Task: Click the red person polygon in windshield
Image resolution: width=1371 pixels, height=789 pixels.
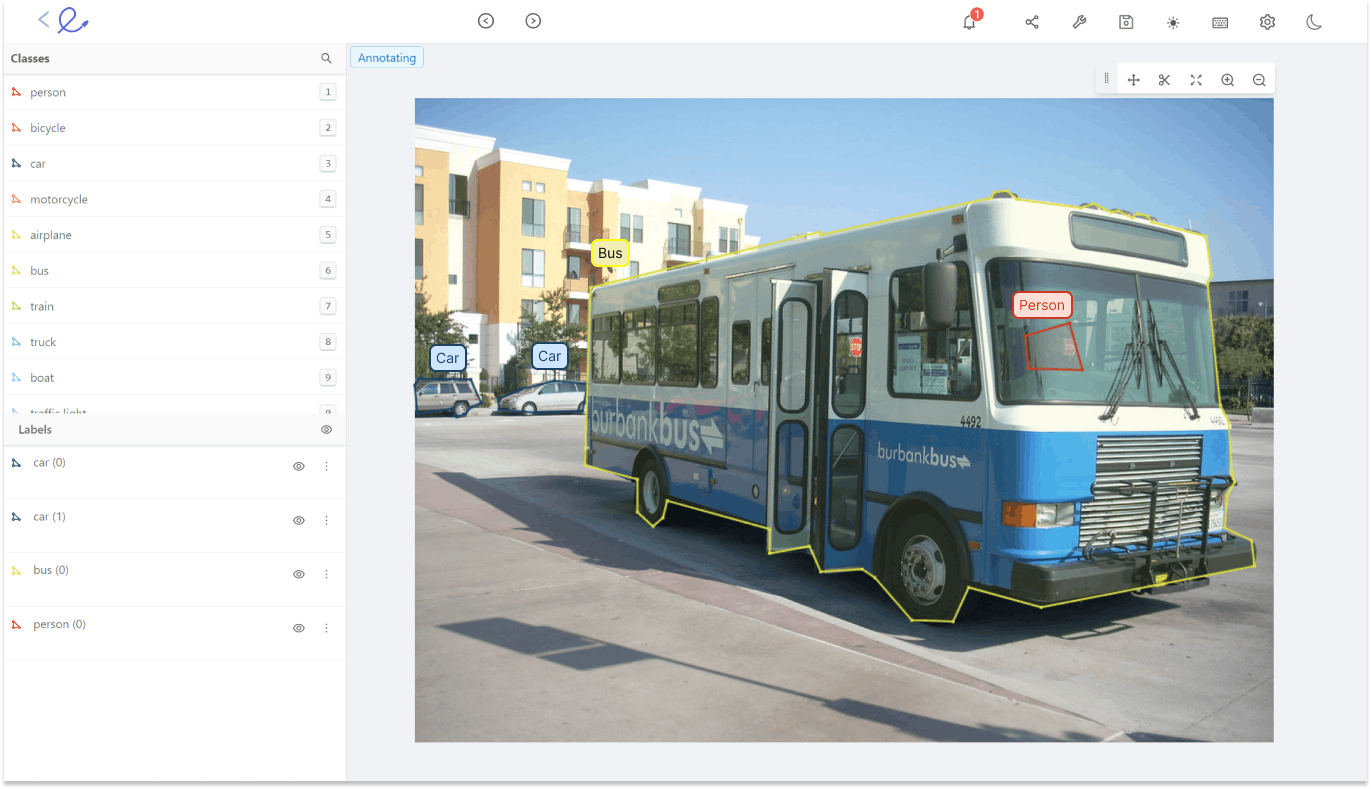Action: [x=1053, y=347]
